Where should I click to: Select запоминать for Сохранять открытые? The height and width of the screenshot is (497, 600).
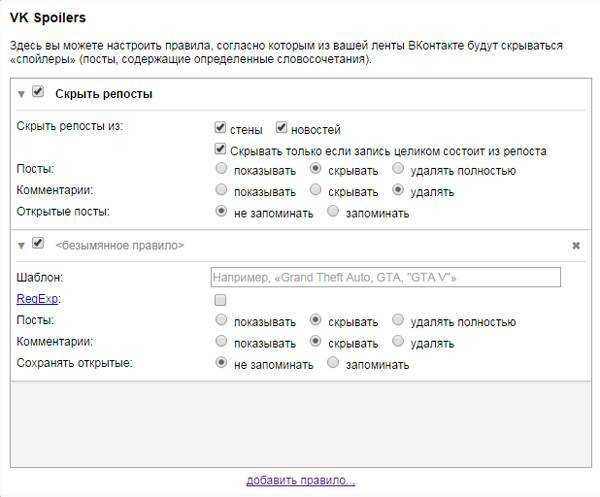click(x=333, y=362)
